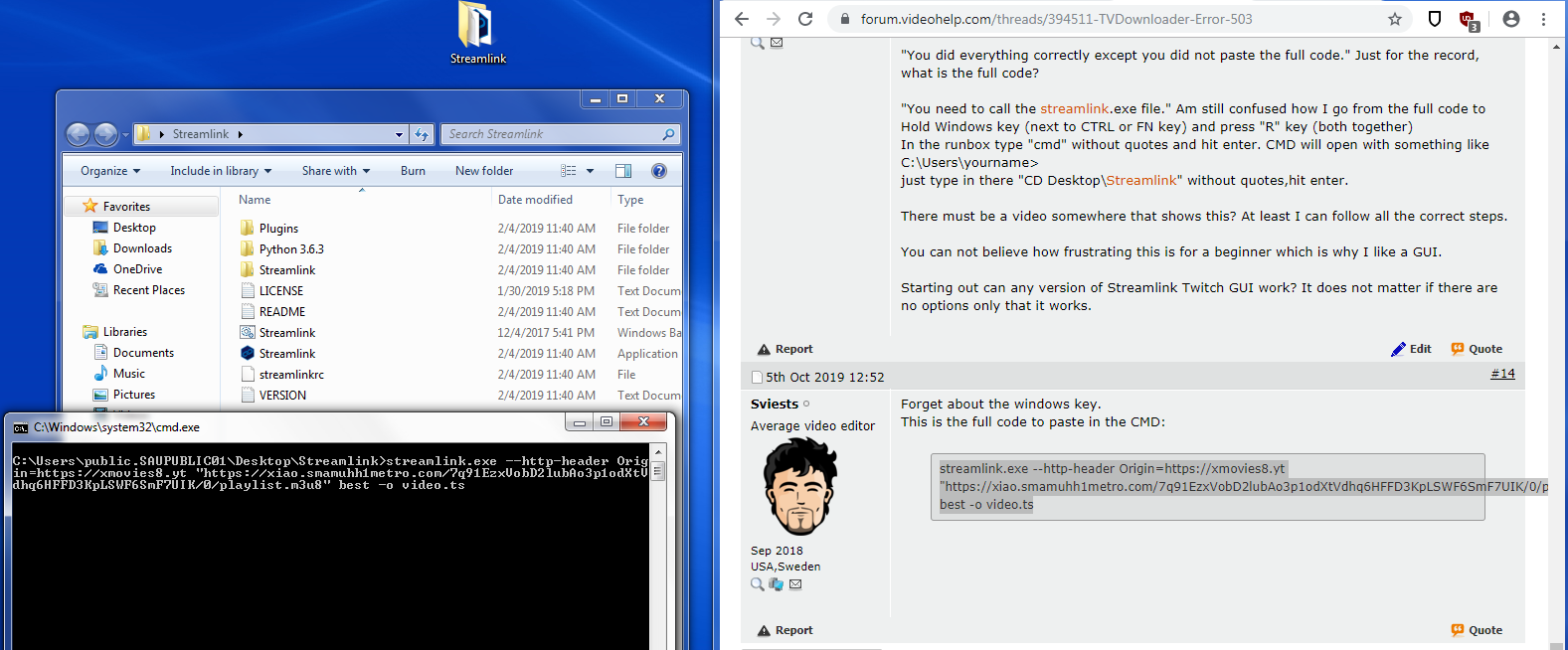Image resolution: width=1568 pixels, height=650 pixels.
Task: Reload the videohelp forum page
Action: [805, 19]
